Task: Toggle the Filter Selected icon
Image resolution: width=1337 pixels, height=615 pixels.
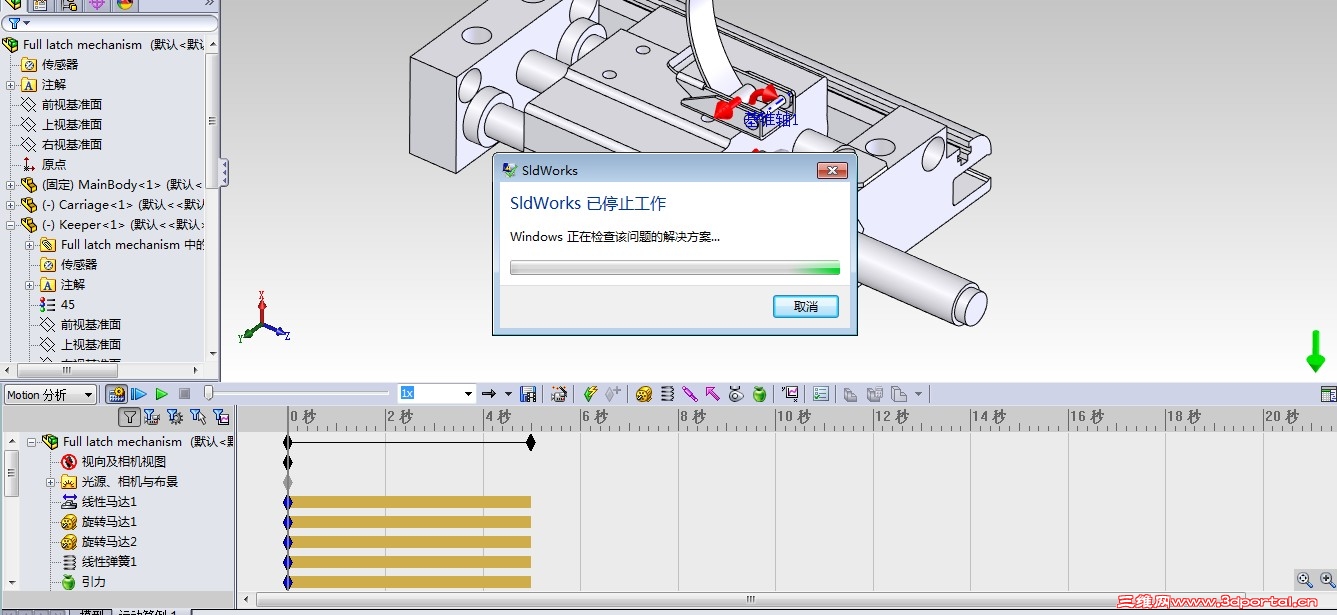Action: [198, 417]
